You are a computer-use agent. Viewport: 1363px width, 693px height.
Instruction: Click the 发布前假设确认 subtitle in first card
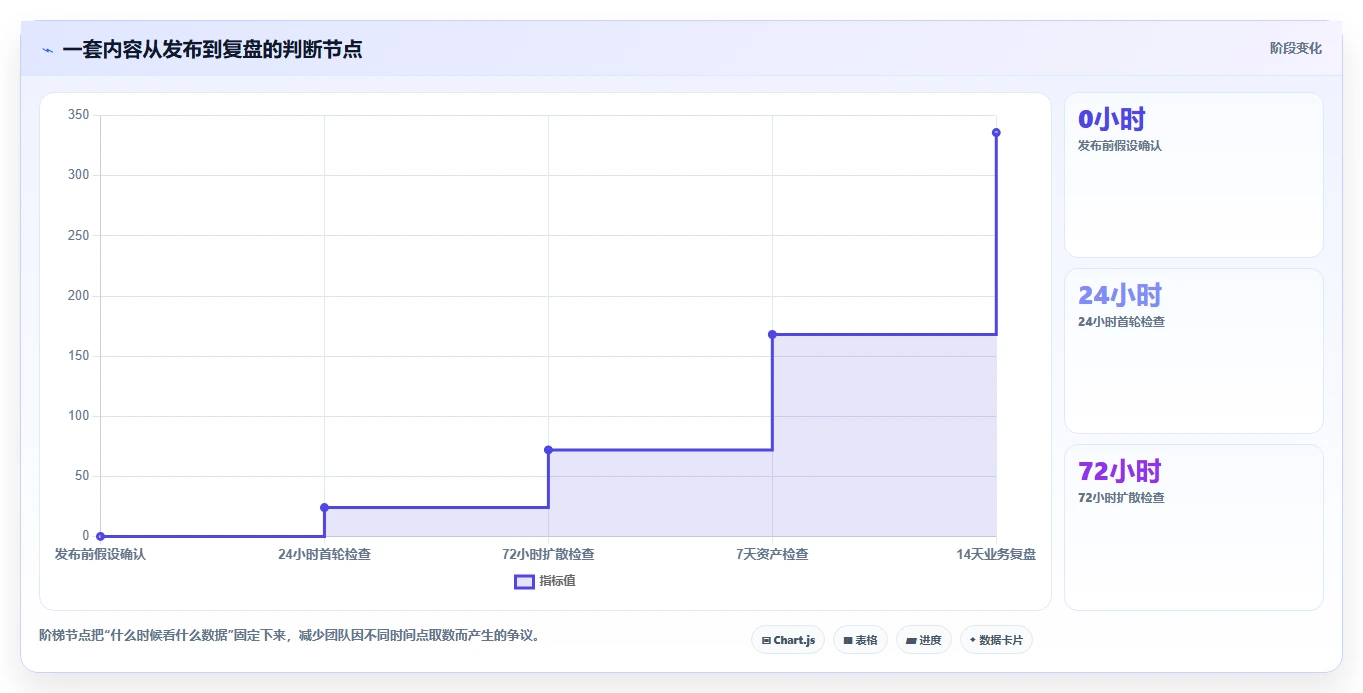click(x=1120, y=146)
